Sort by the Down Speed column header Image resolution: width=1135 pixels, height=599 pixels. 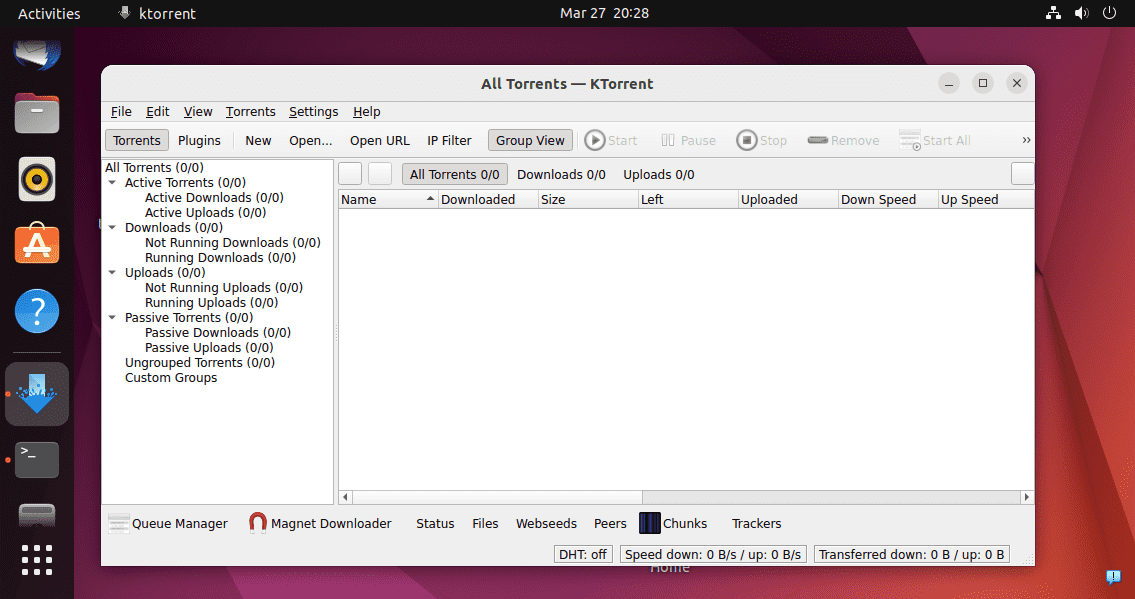pyautogui.click(x=887, y=200)
